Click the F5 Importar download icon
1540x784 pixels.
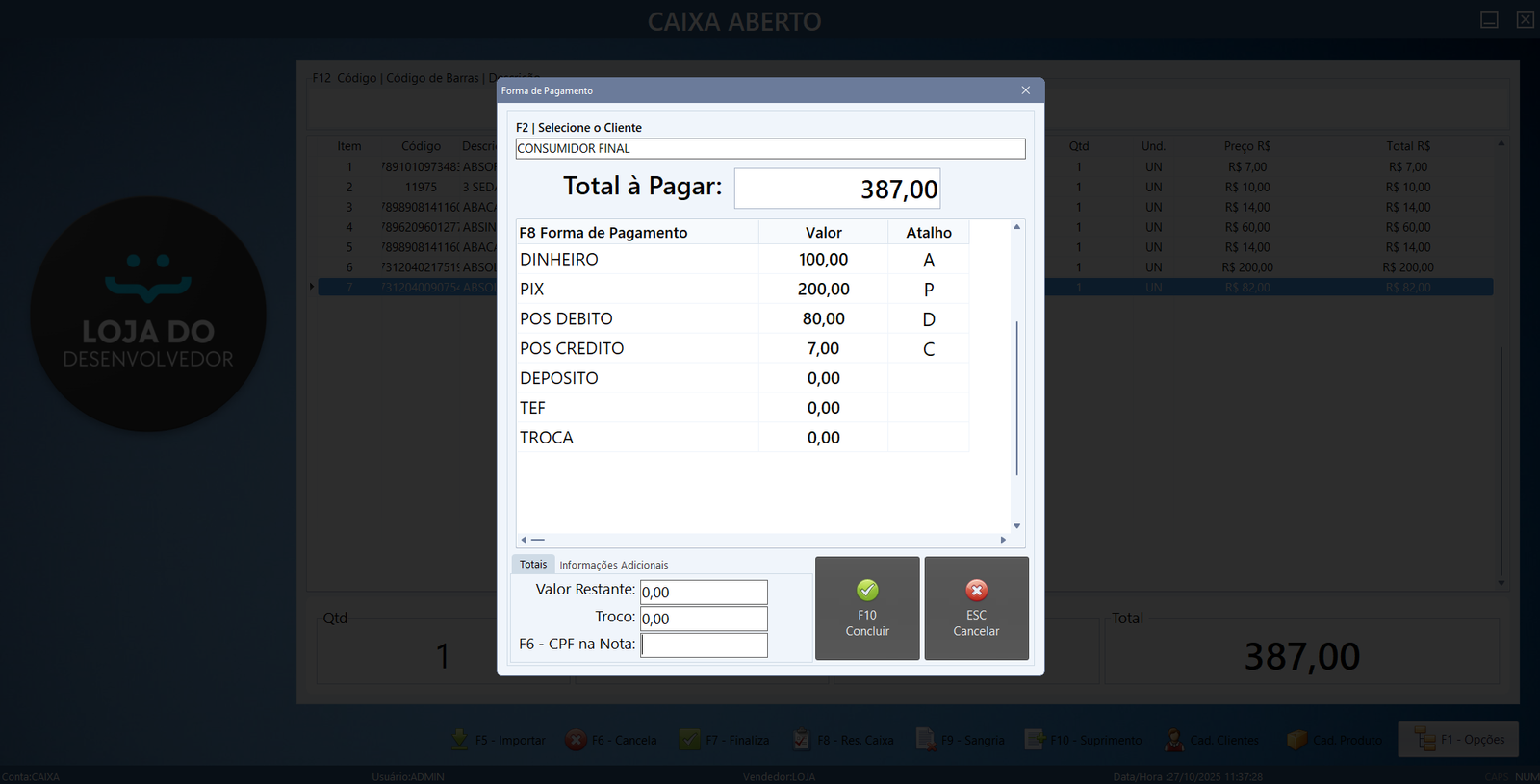460,739
